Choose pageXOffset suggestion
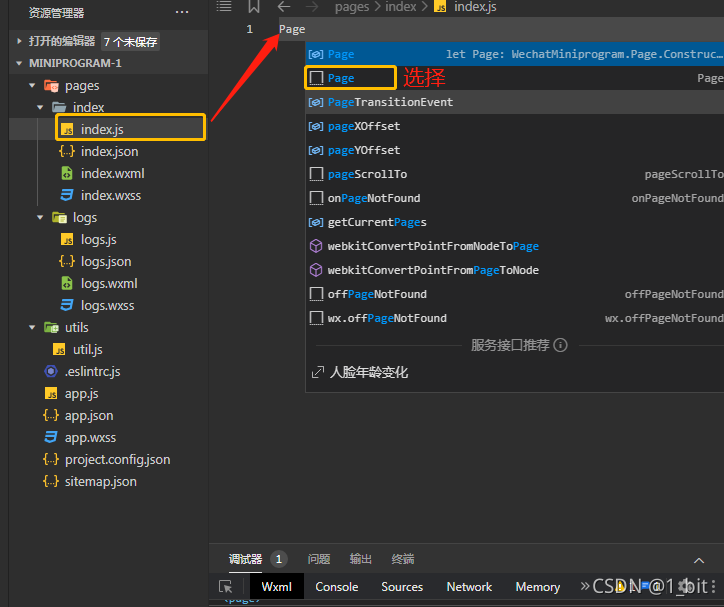This screenshot has width=724, height=607. pos(515,126)
